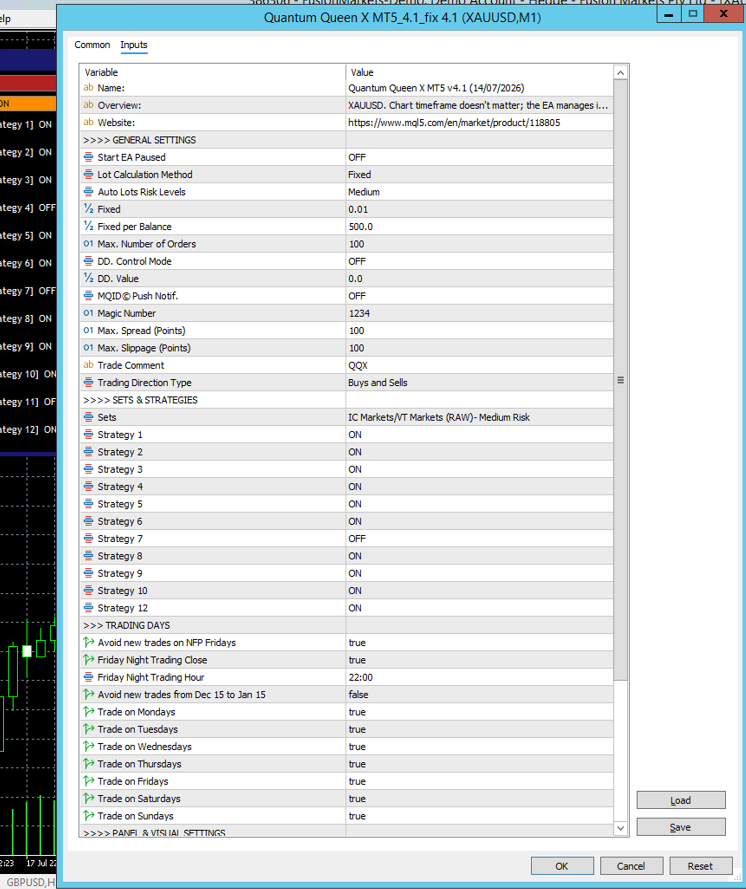Edit the Trade Comment value QQX

coord(480,365)
